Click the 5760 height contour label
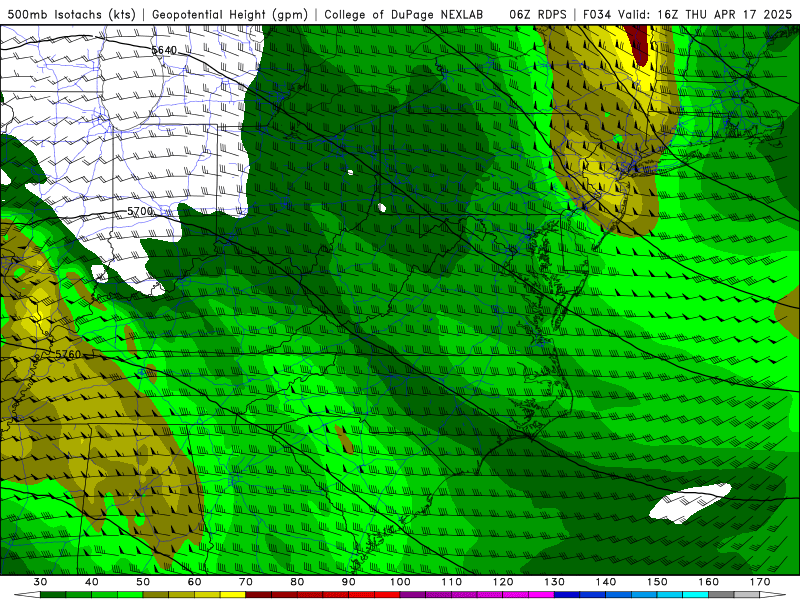 point(68,354)
